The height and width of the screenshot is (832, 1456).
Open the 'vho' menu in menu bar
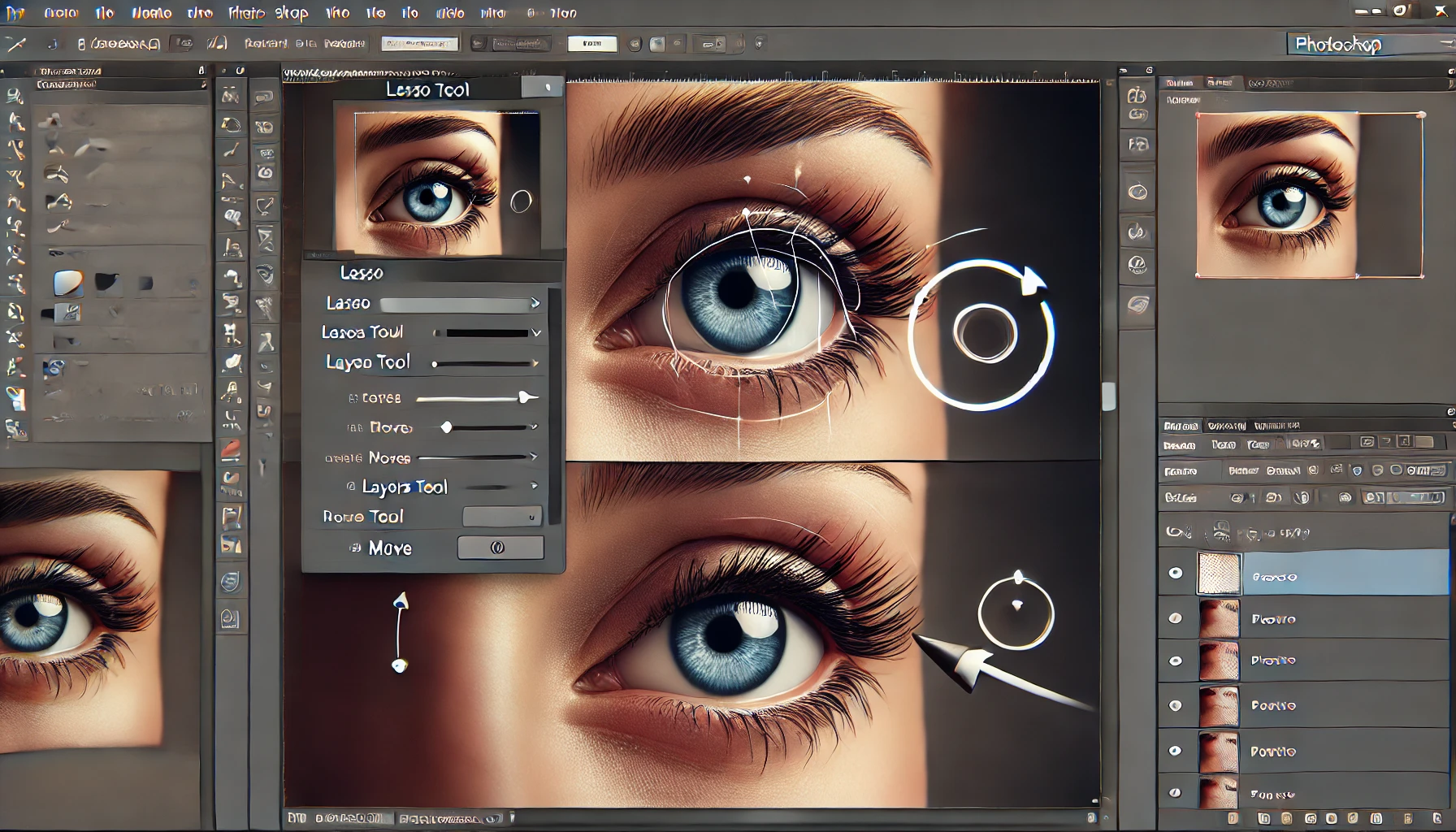click(x=337, y=13)
